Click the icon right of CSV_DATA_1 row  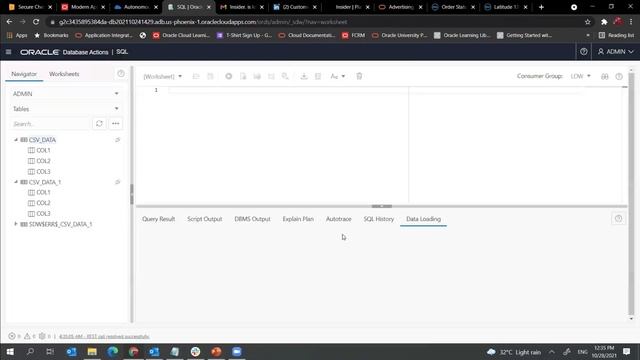tap(118, 182)
